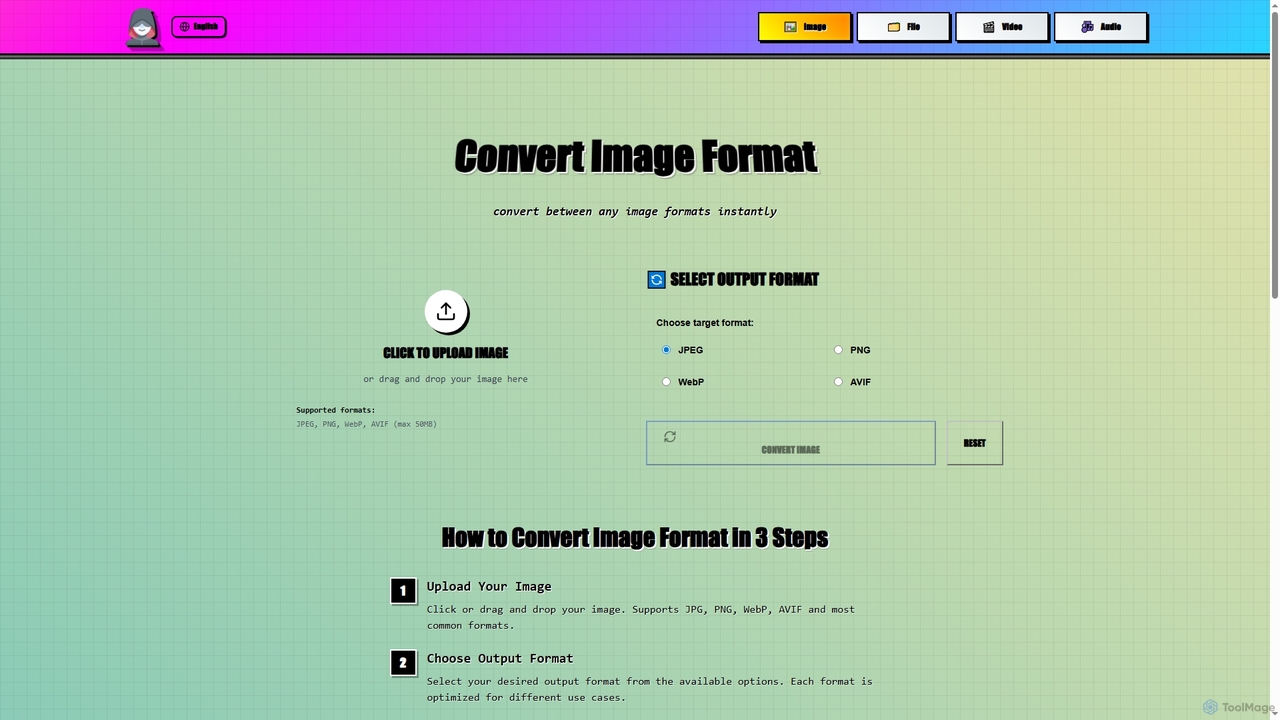
Task: Click the 'Supported formats:' label
Action: [336, 410]
